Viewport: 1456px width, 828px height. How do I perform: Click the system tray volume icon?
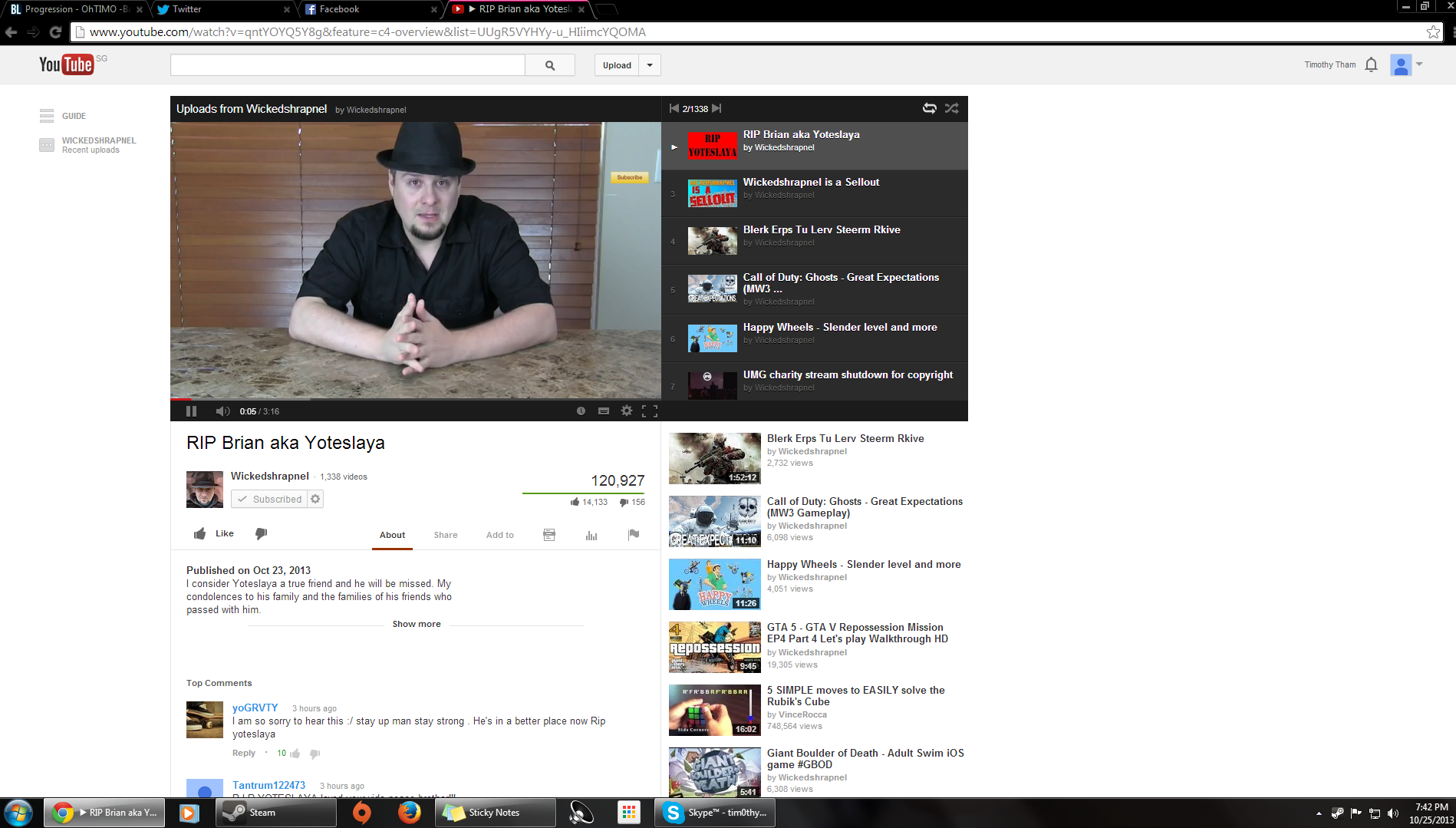(x=1393, y=813)
